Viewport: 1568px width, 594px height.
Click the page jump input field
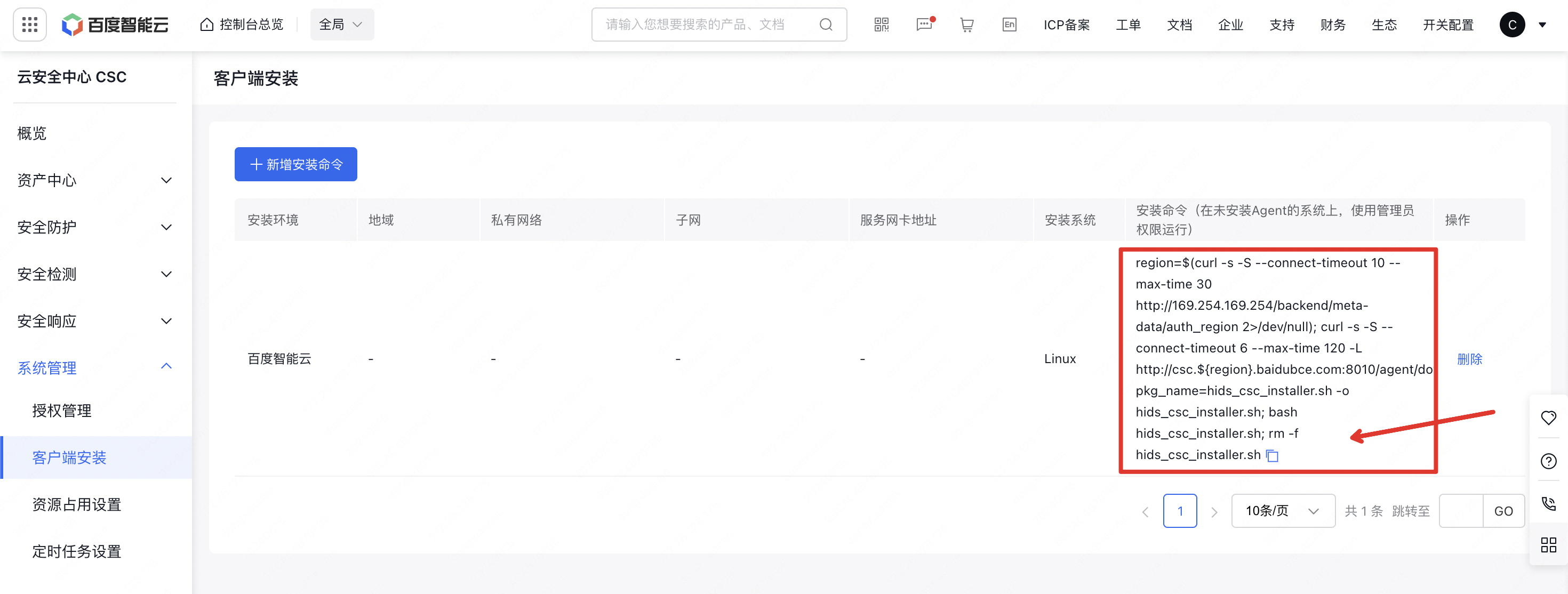(x=1460, y=511)
